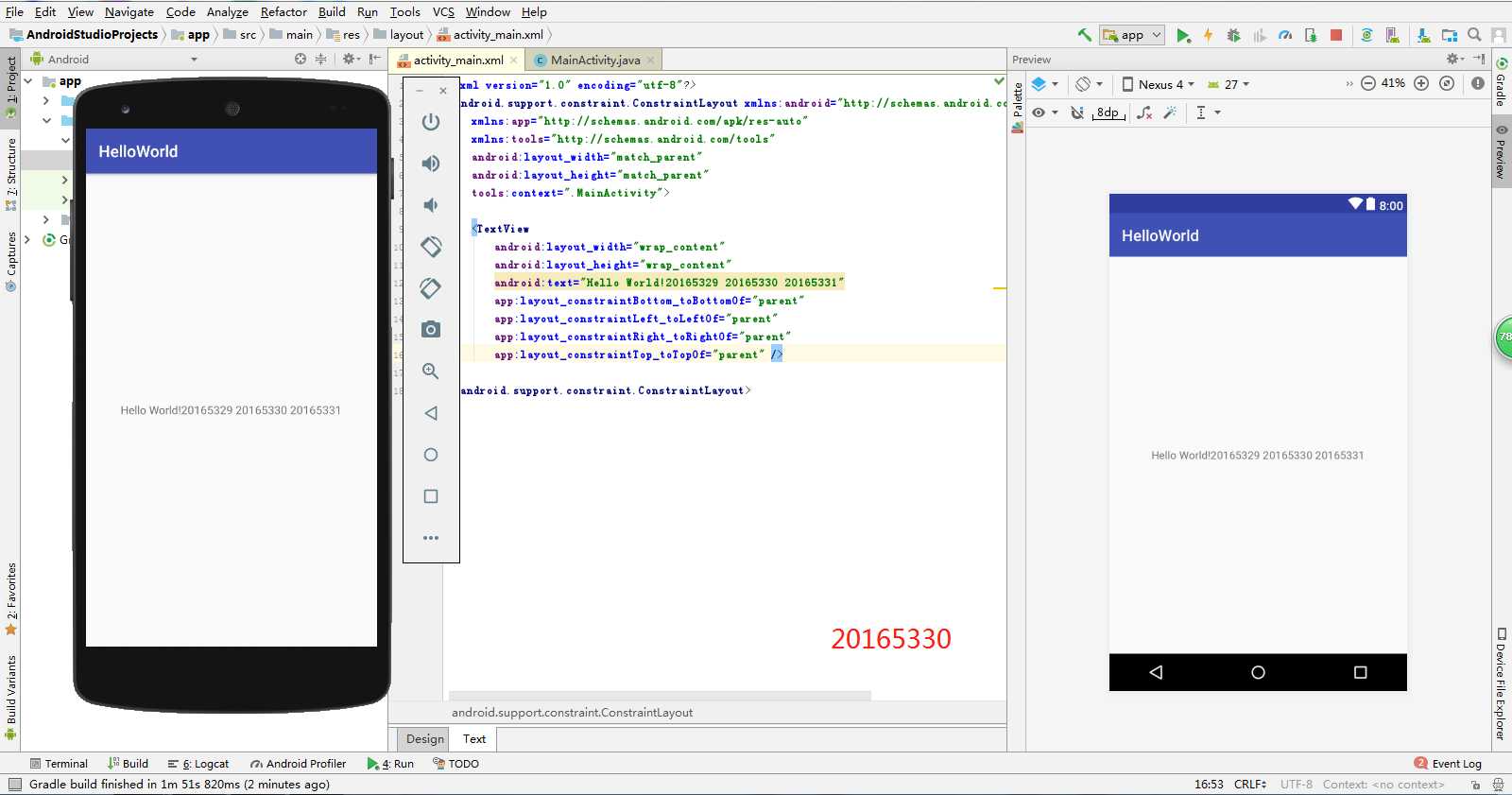Toggle Project tool window tab
The image size is (1512, 795).
[10, 87]
